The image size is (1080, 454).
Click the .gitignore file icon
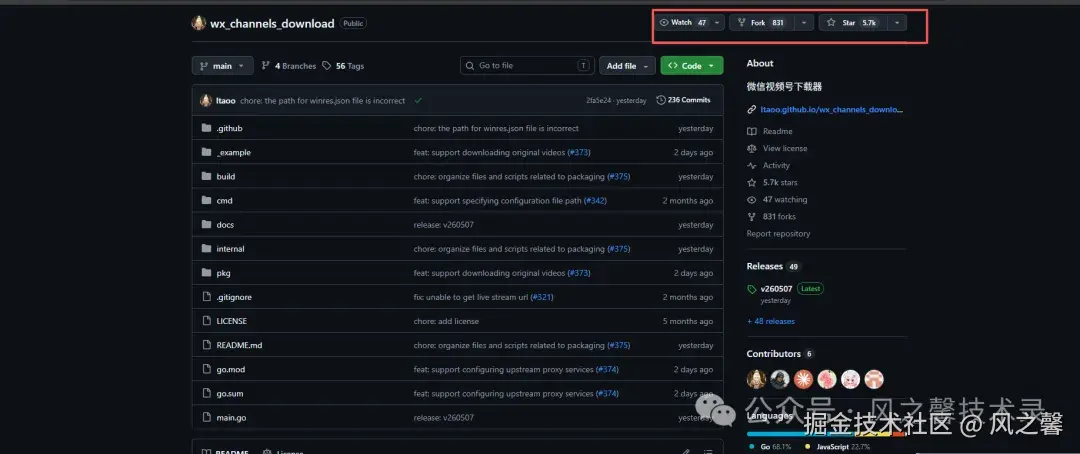[206, 297]
